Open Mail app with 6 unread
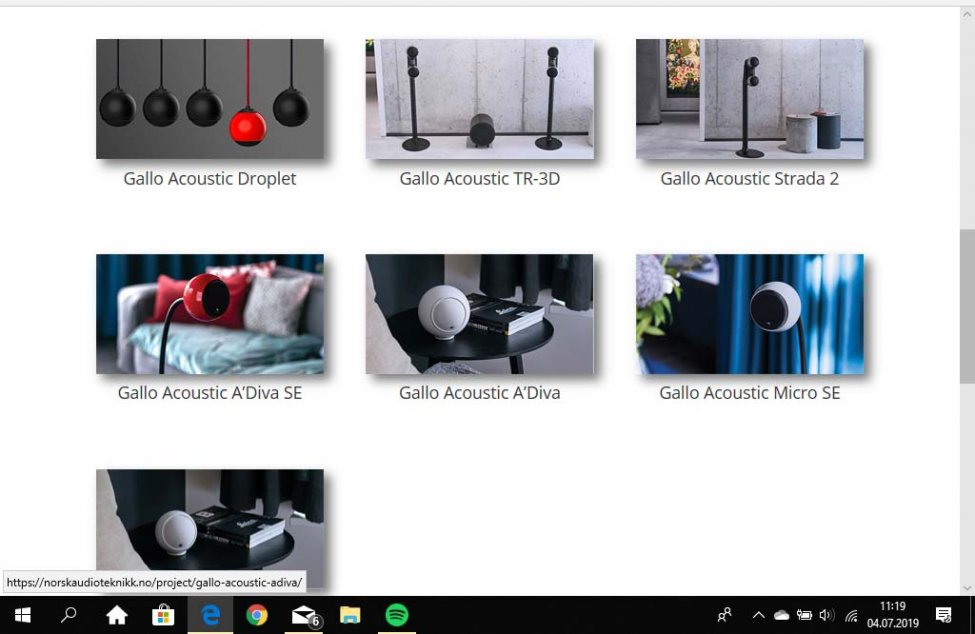The image size is (975, 634). click(305, 616)
